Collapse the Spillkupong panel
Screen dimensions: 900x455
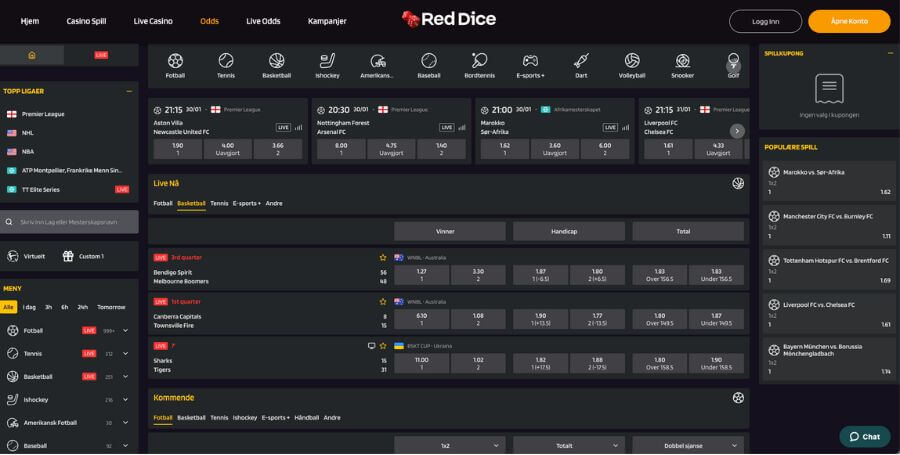click(x=890, y=53)
